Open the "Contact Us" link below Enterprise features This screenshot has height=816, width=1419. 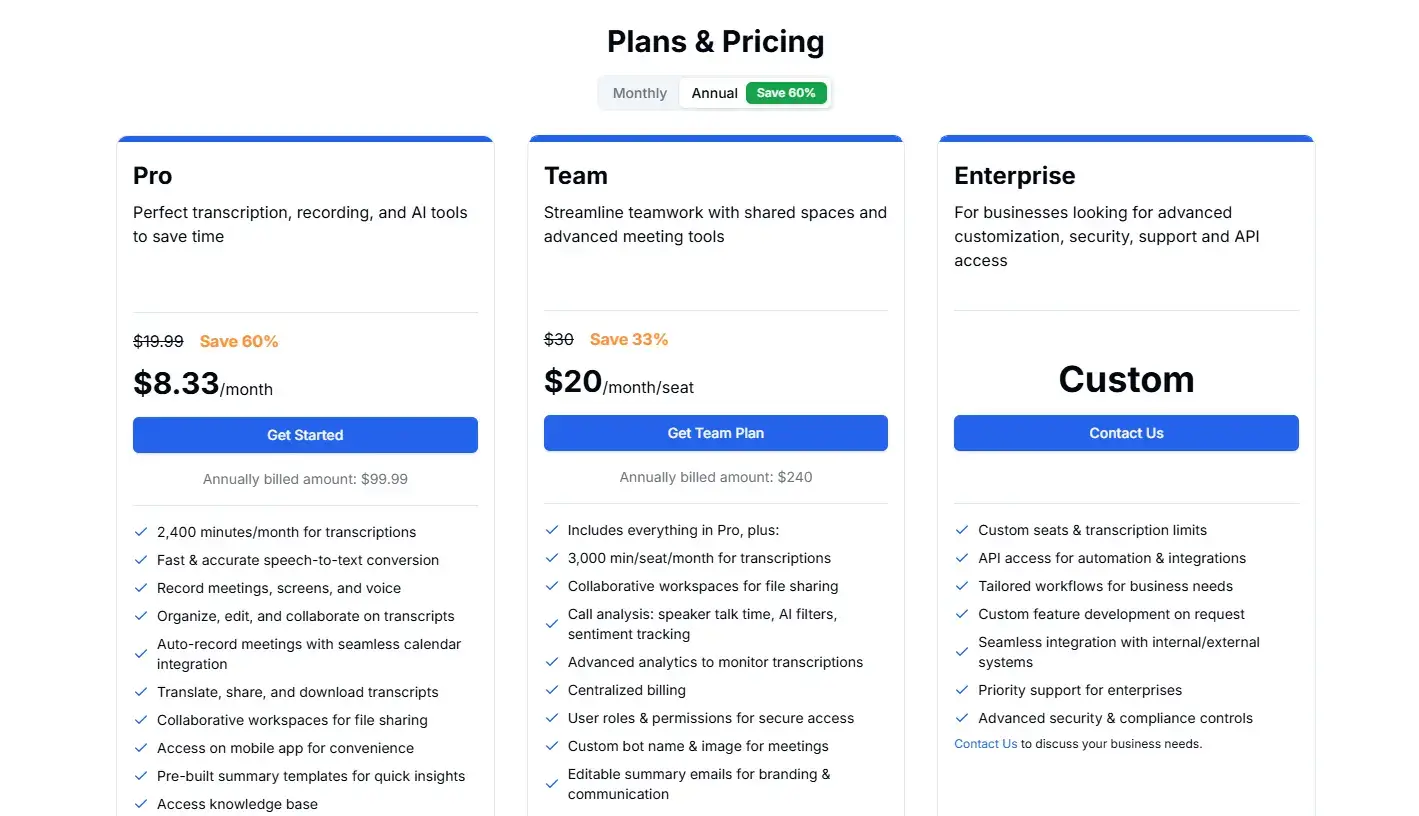985,743
